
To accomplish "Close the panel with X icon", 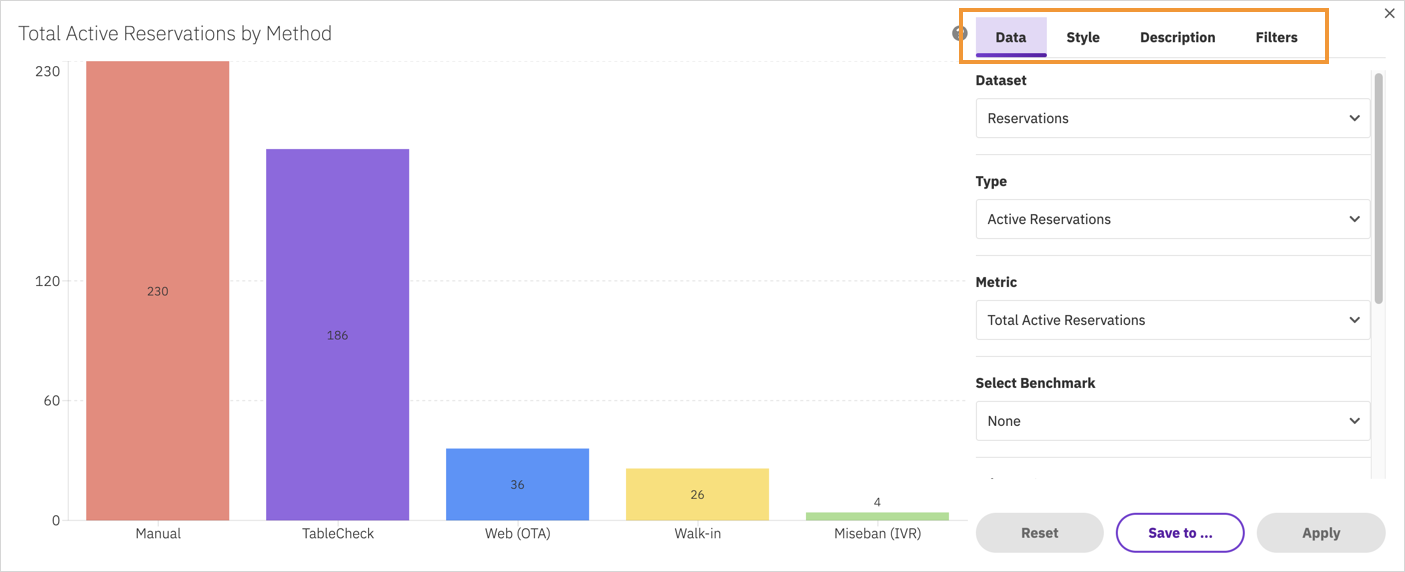I will [1389, 14].
